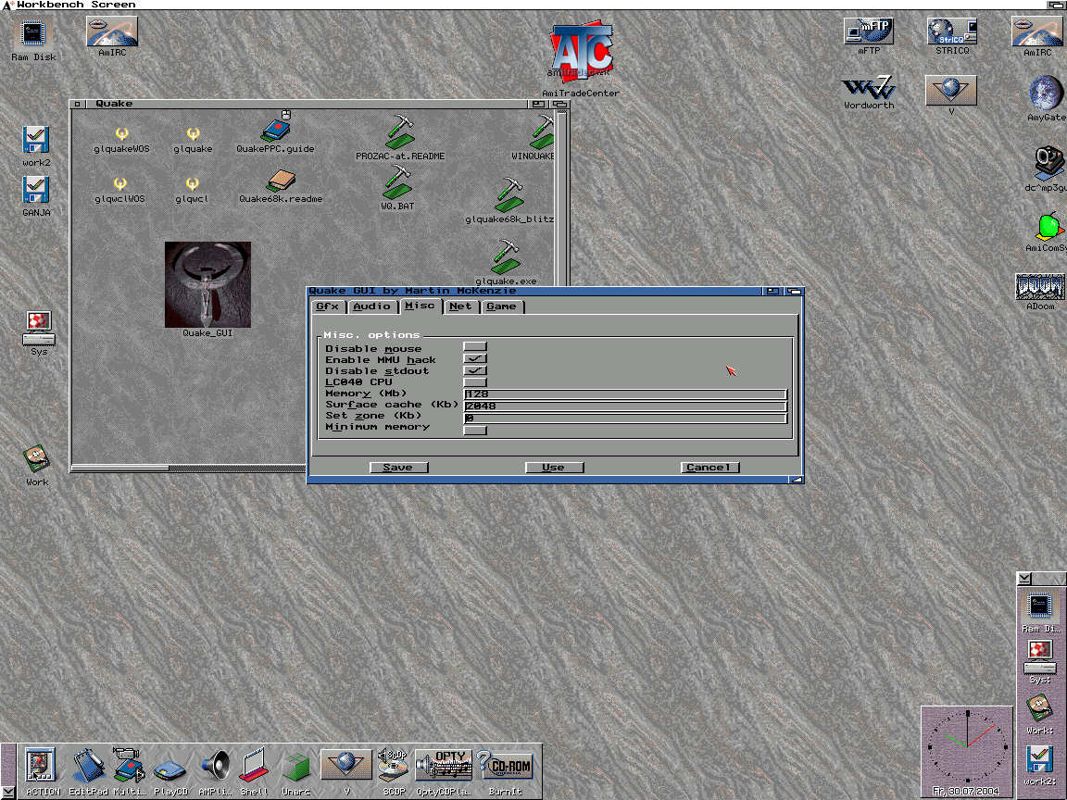Collapse the dock using its bottom-left arrow
This screenshot has width=1067, height=800.
tap(7, 793)
